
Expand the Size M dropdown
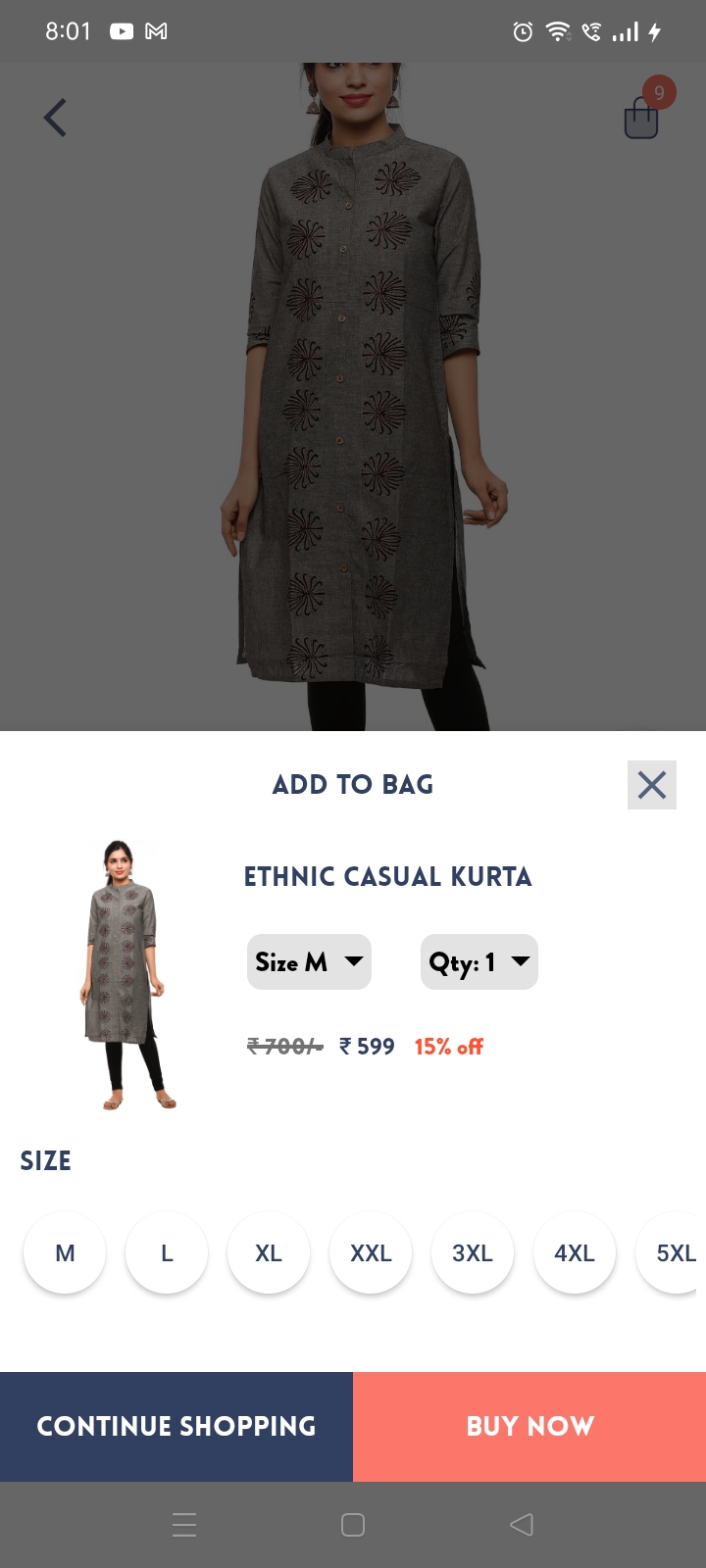tap(309, 961)
